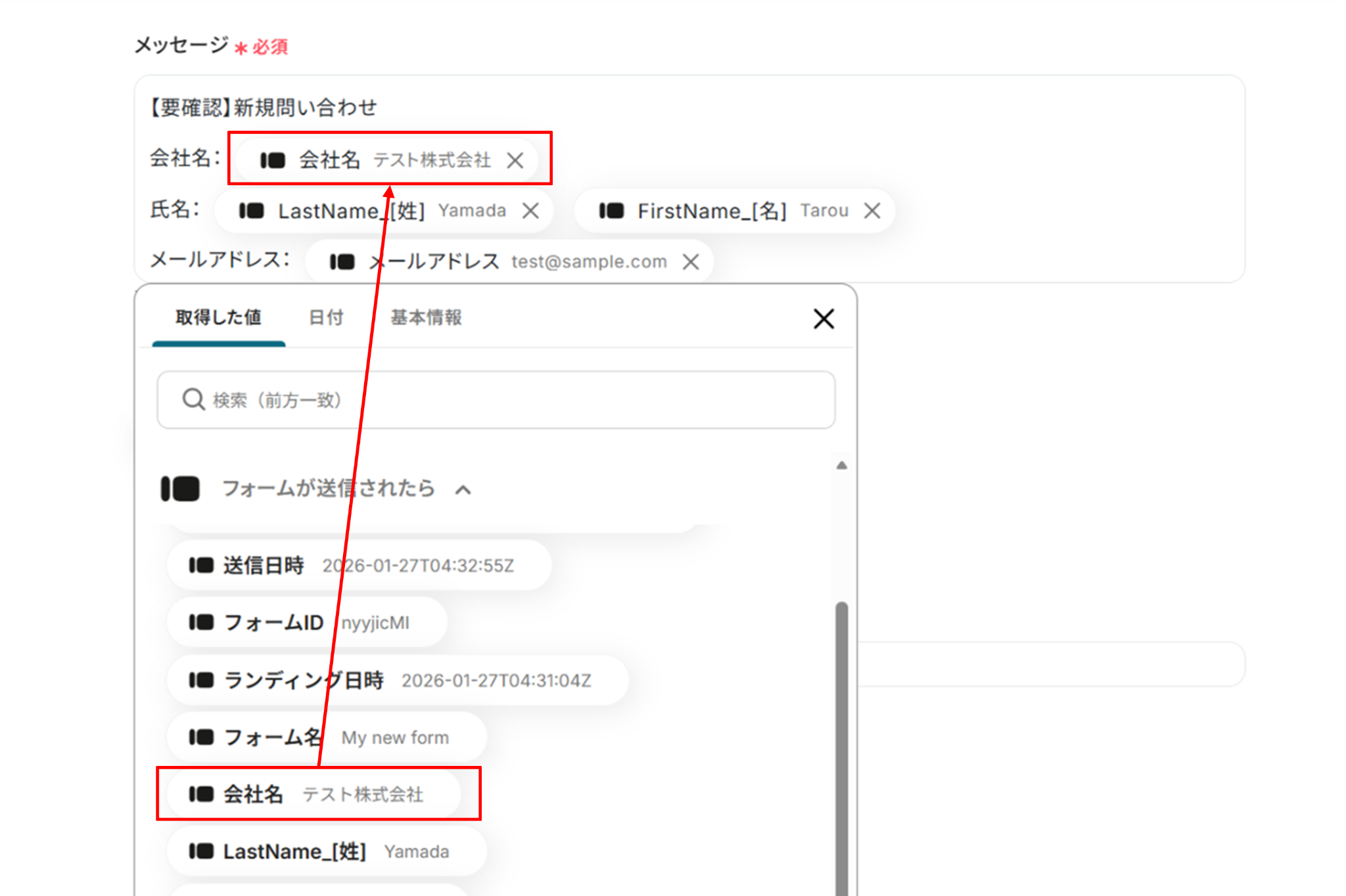Switch to the 日付 tab
Screen dimensions: 1346x896
(x=326, y=318)
